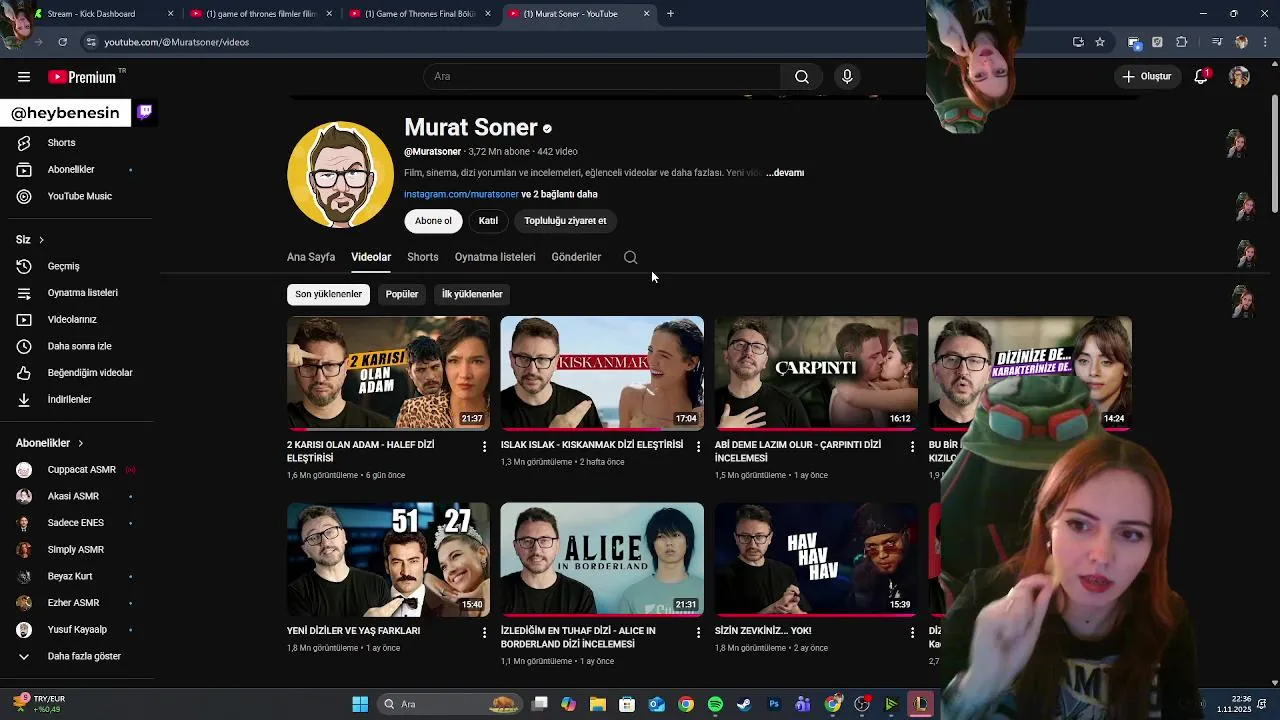Open a new browser tab

pos(670,14)
